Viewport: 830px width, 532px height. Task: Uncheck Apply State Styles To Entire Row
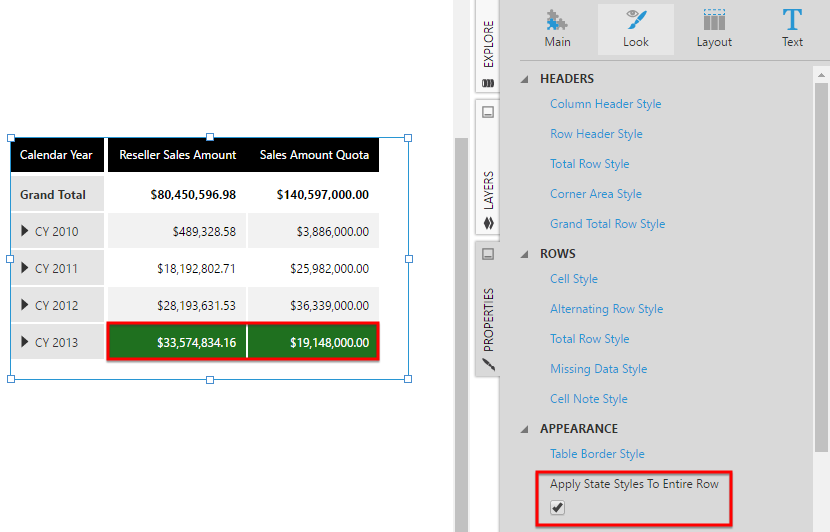point(557,508)
